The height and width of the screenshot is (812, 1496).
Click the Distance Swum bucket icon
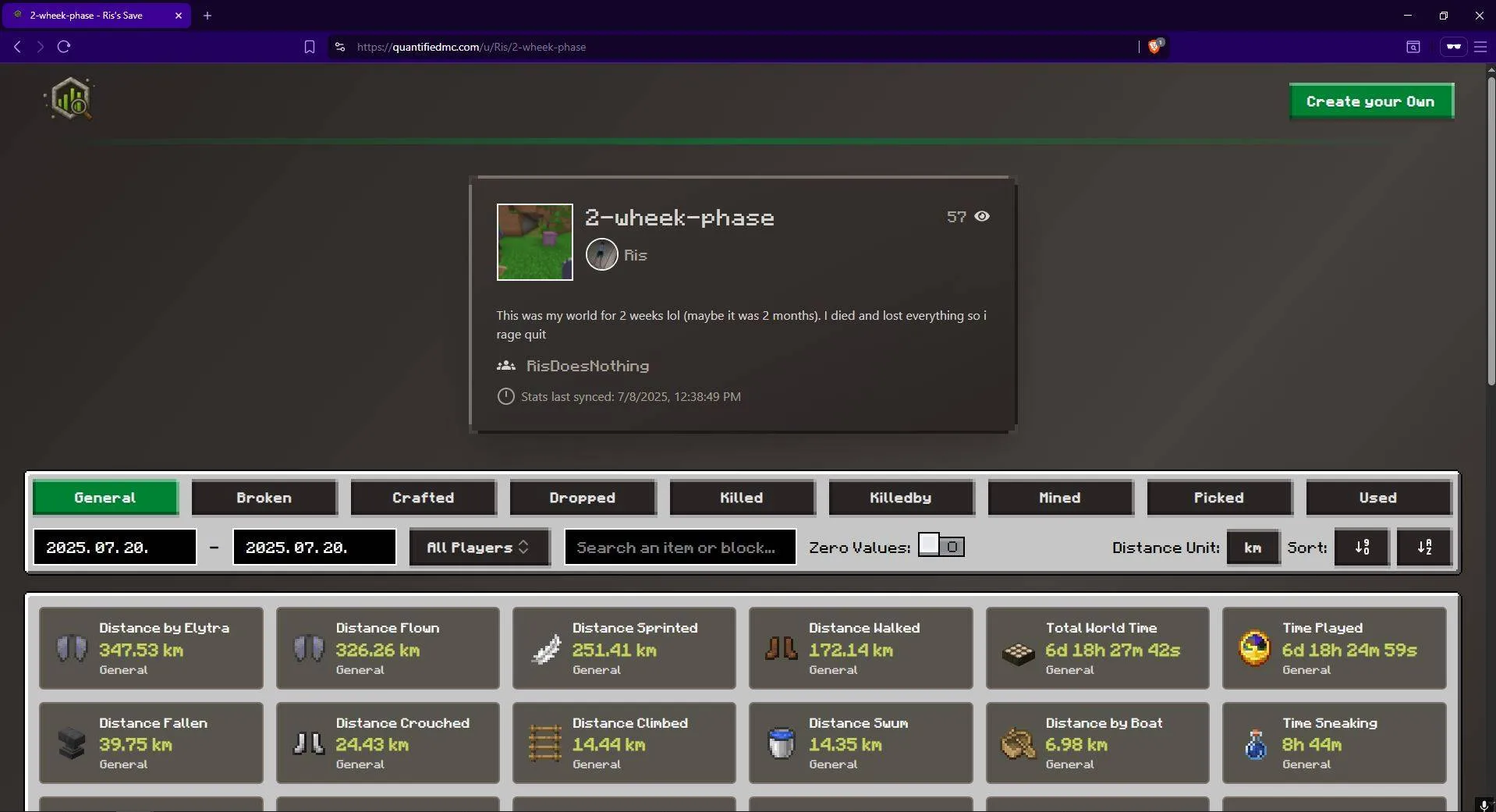782,743
